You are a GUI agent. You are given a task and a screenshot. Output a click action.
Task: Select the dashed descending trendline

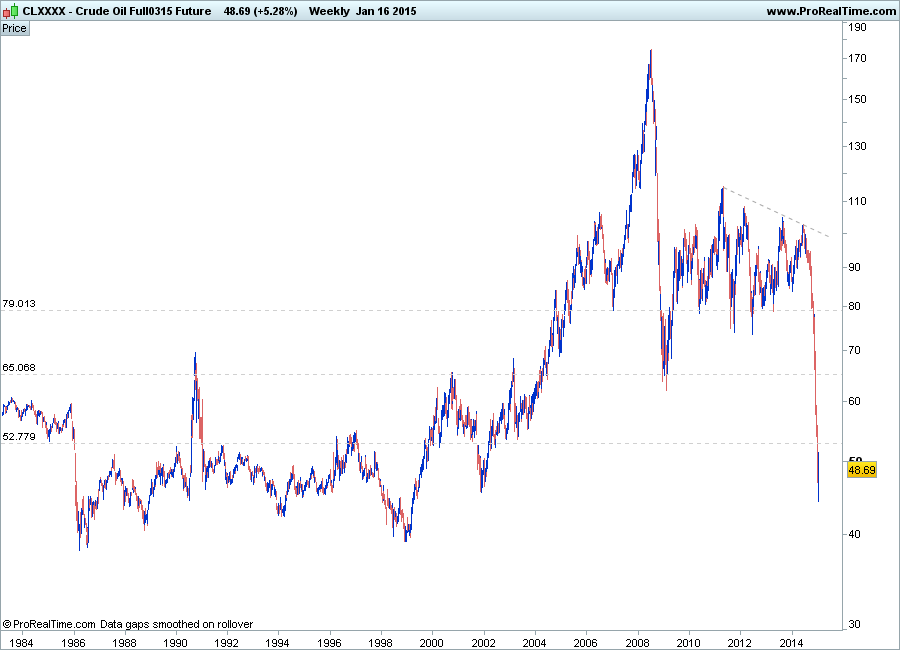[776, 212]
